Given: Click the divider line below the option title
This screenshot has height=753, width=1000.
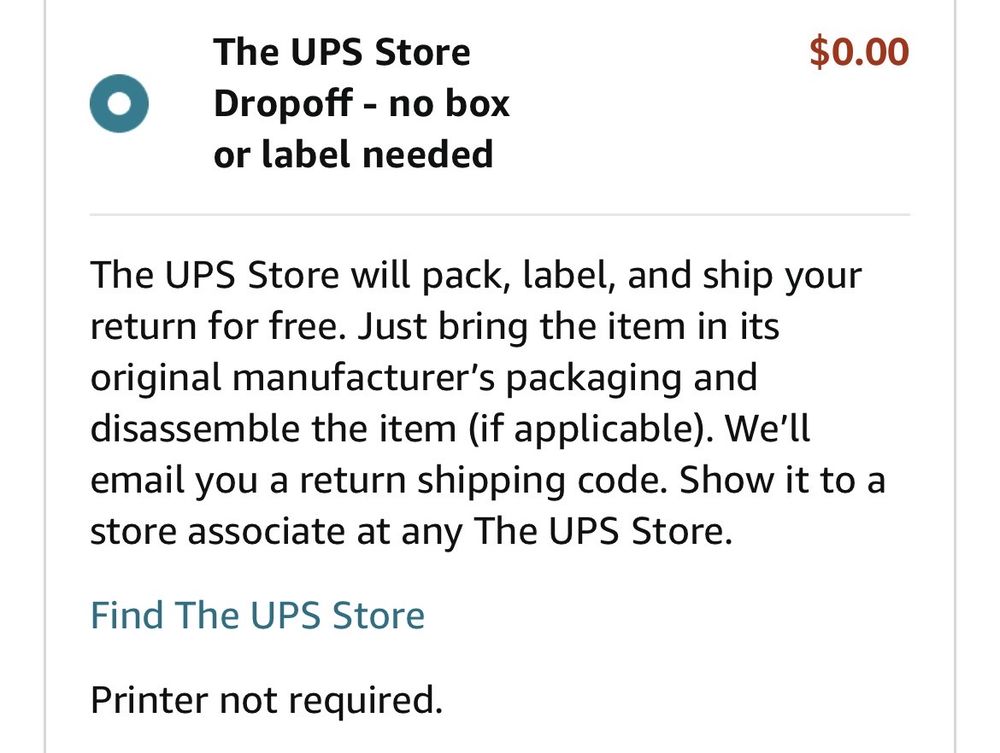Looking at the screenshot, I should 500,214.
